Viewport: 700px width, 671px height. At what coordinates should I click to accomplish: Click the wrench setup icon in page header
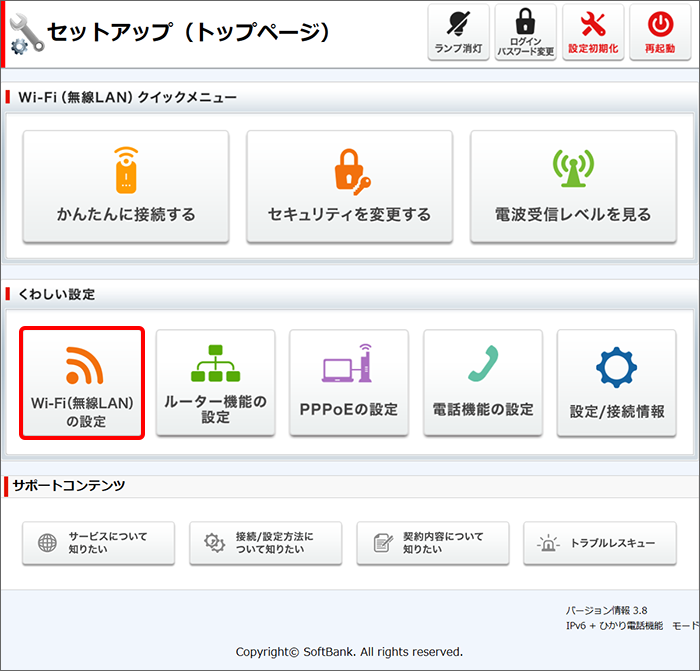27,34
